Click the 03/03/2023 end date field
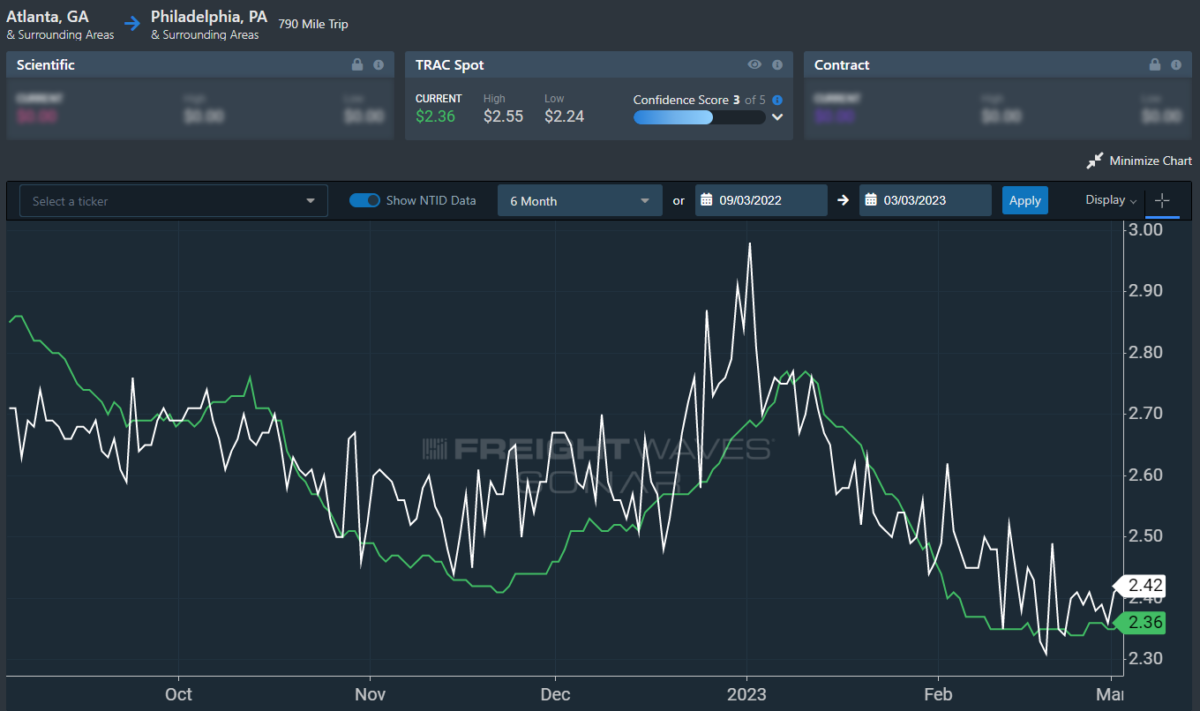 tap(925, 201)
